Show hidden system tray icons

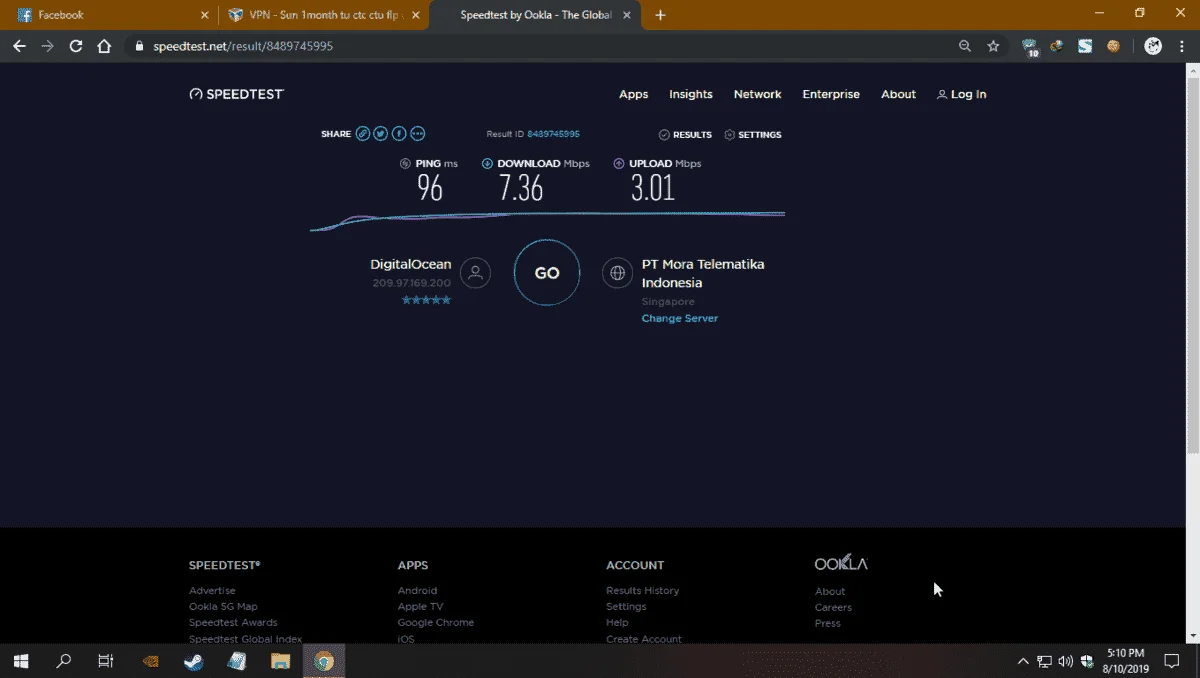tap(1023, 661)
